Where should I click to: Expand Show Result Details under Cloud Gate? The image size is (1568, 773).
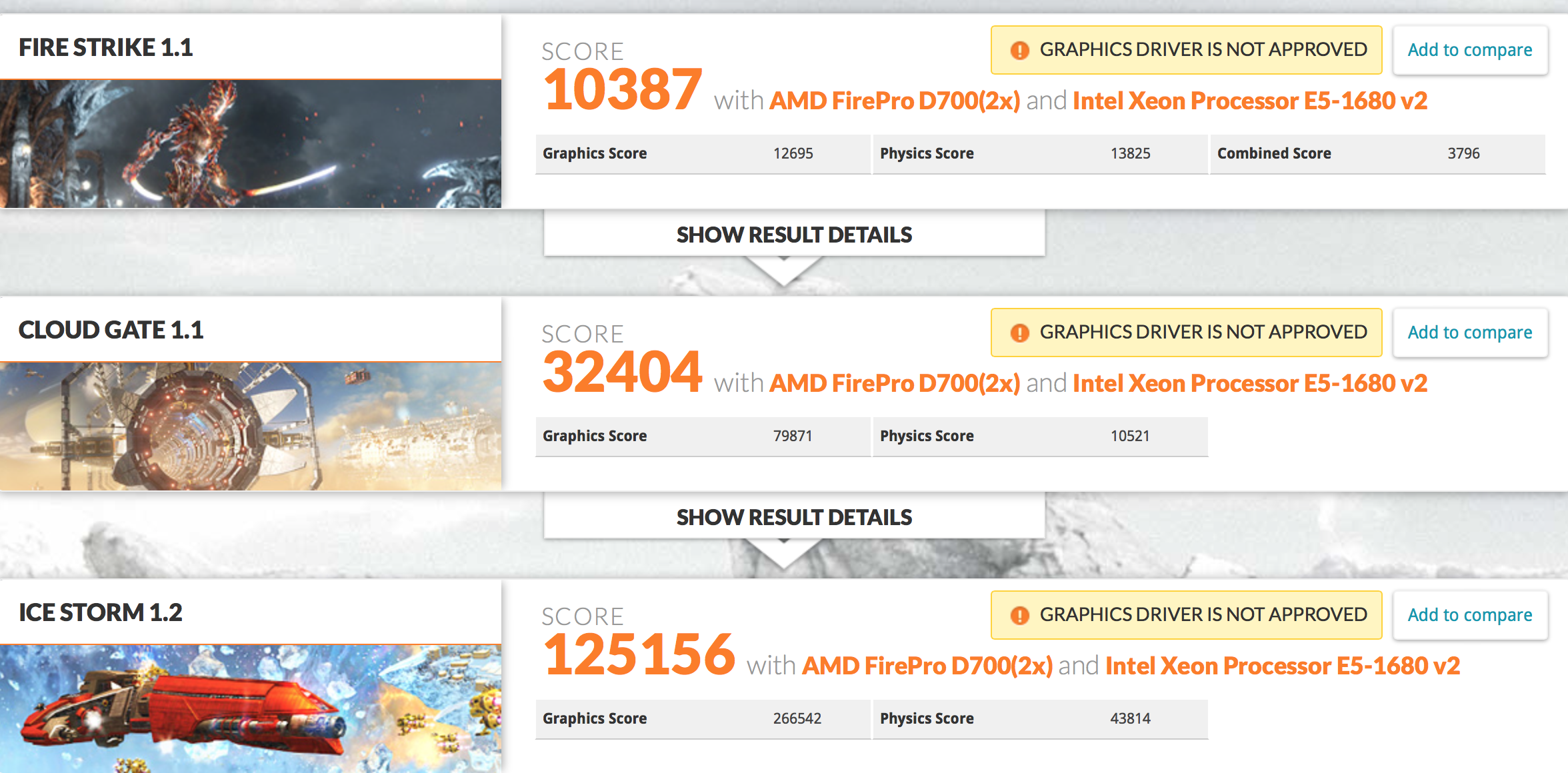tap(794, 516)
